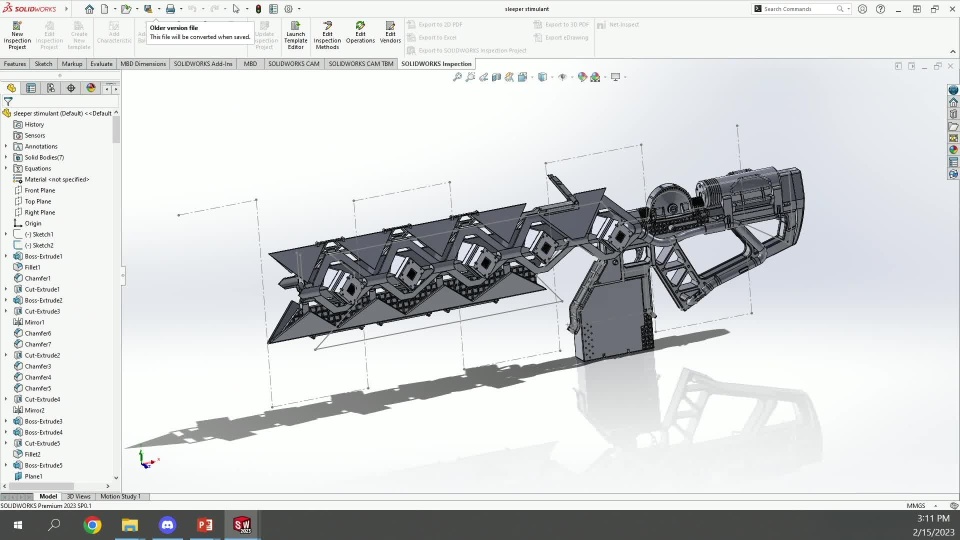Switch to the Sketch ribbon tab
Image resolution: width=960 pixels, height=540 pixels.
43,63
